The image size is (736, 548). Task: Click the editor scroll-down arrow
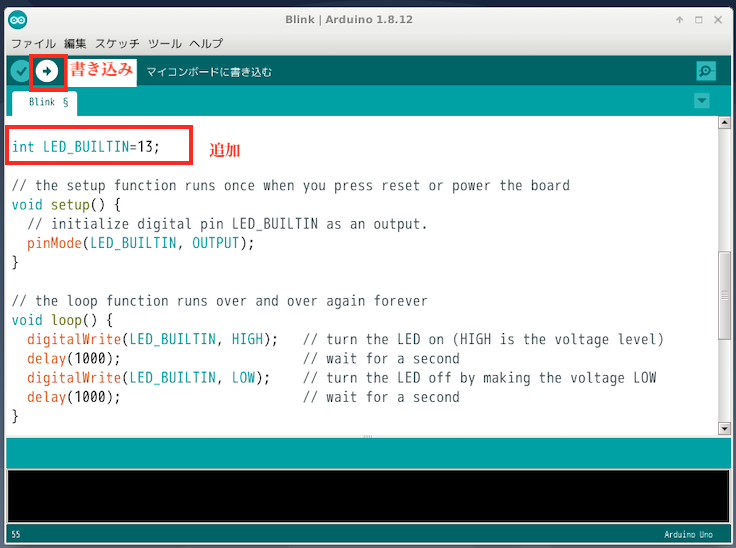pyautogui.click(x=725, y=428)
